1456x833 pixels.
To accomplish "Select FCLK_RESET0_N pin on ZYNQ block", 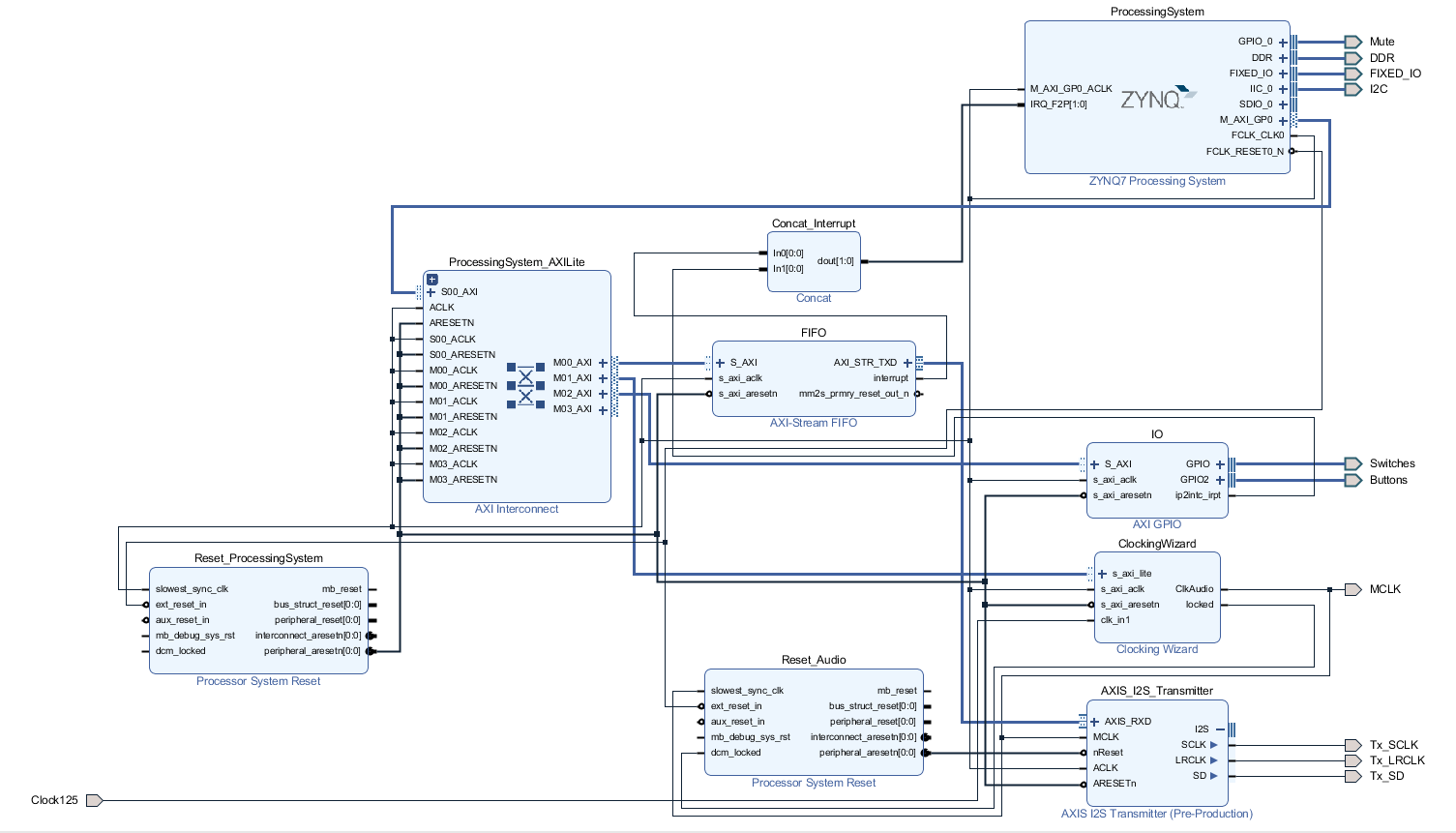I will pos(1245,151).
